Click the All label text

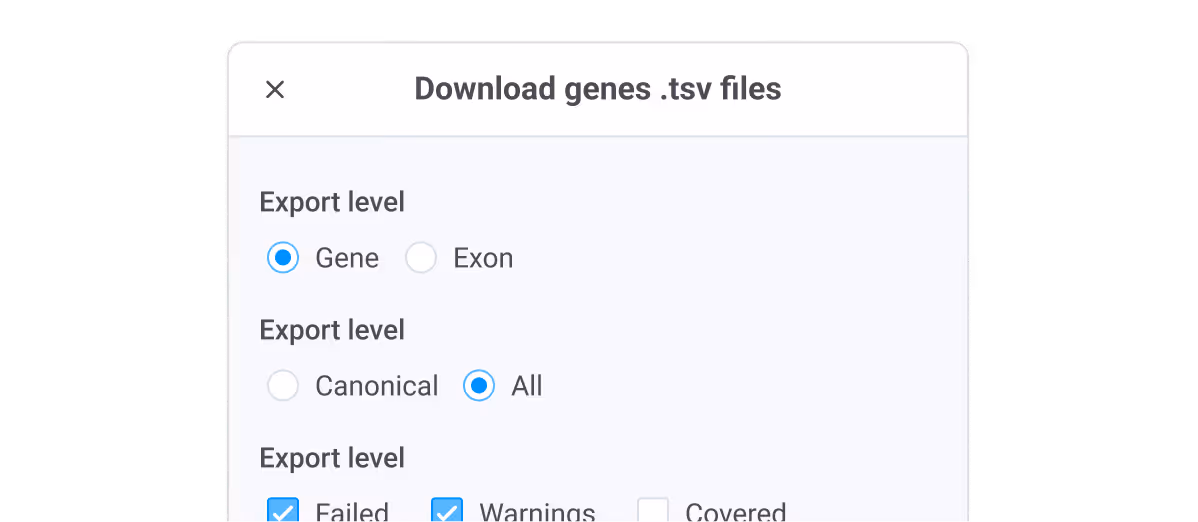527,386
